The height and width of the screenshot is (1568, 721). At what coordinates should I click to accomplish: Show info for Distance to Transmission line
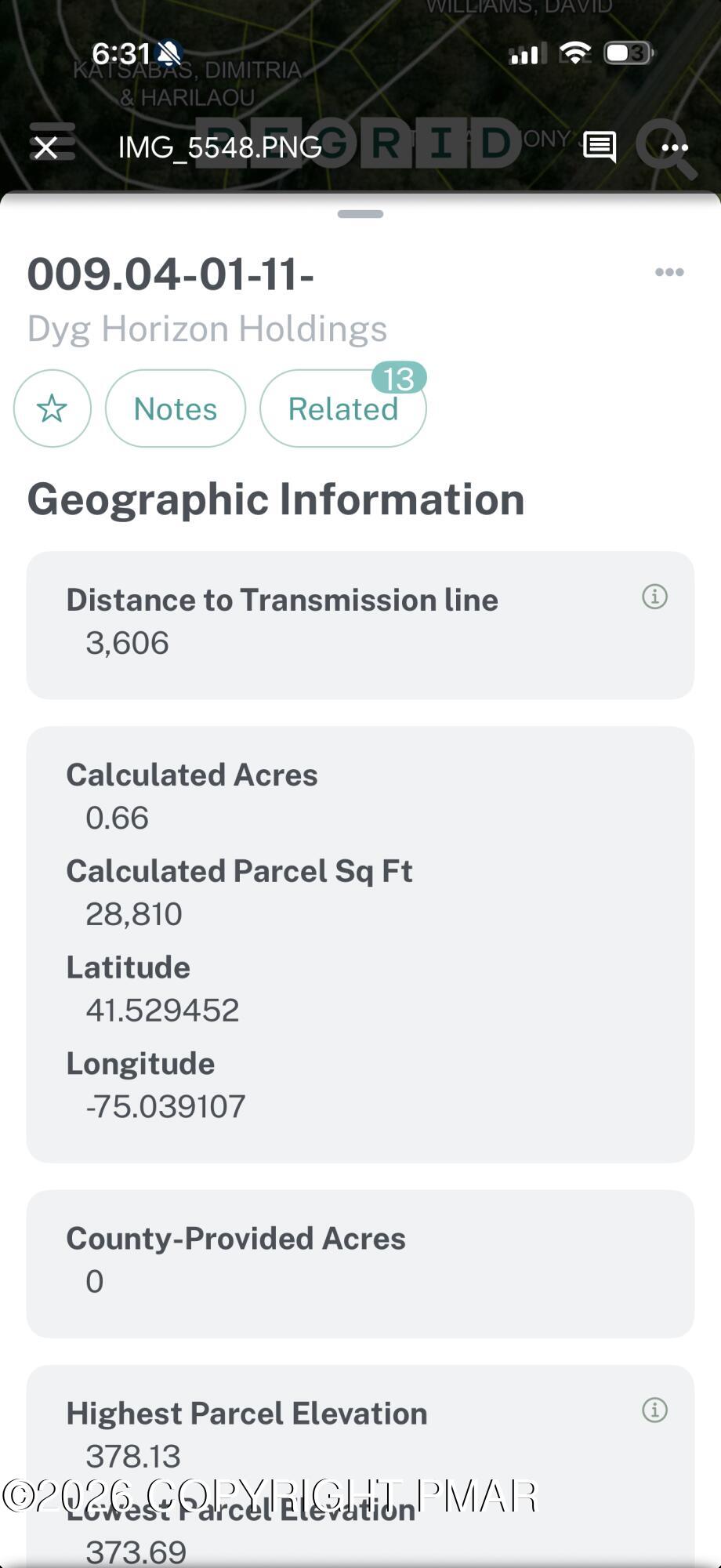[654, 597]
